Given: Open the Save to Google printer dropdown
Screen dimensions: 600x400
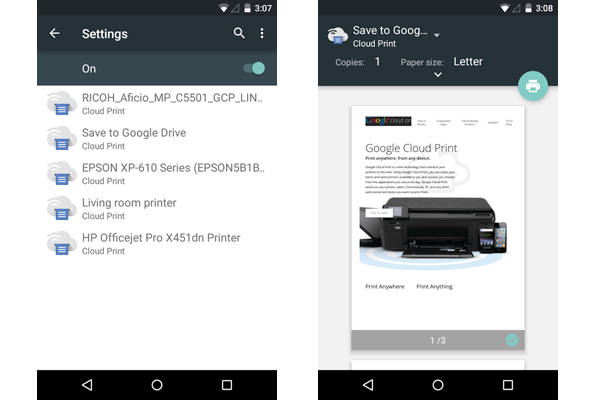Looking at the screenshot, I should click(x=436, y=35).
